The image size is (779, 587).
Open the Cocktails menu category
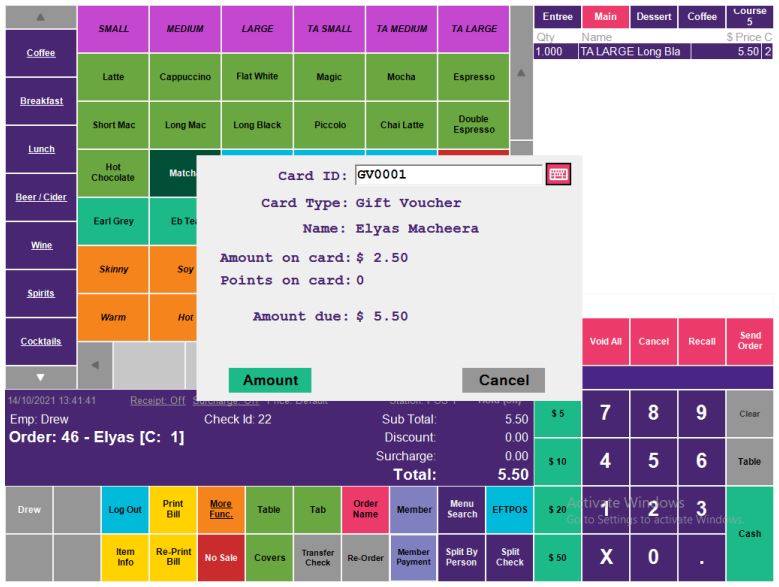[41, 342]
